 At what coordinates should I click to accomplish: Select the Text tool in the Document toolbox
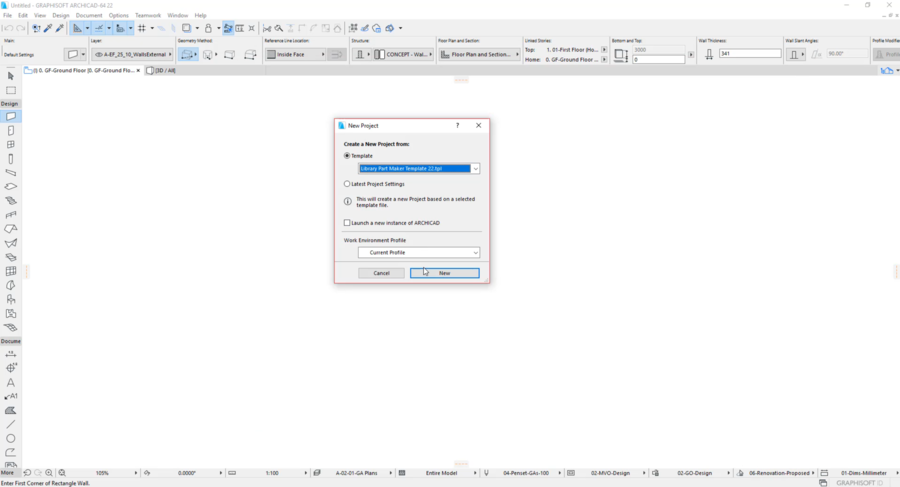click(10, 382)
